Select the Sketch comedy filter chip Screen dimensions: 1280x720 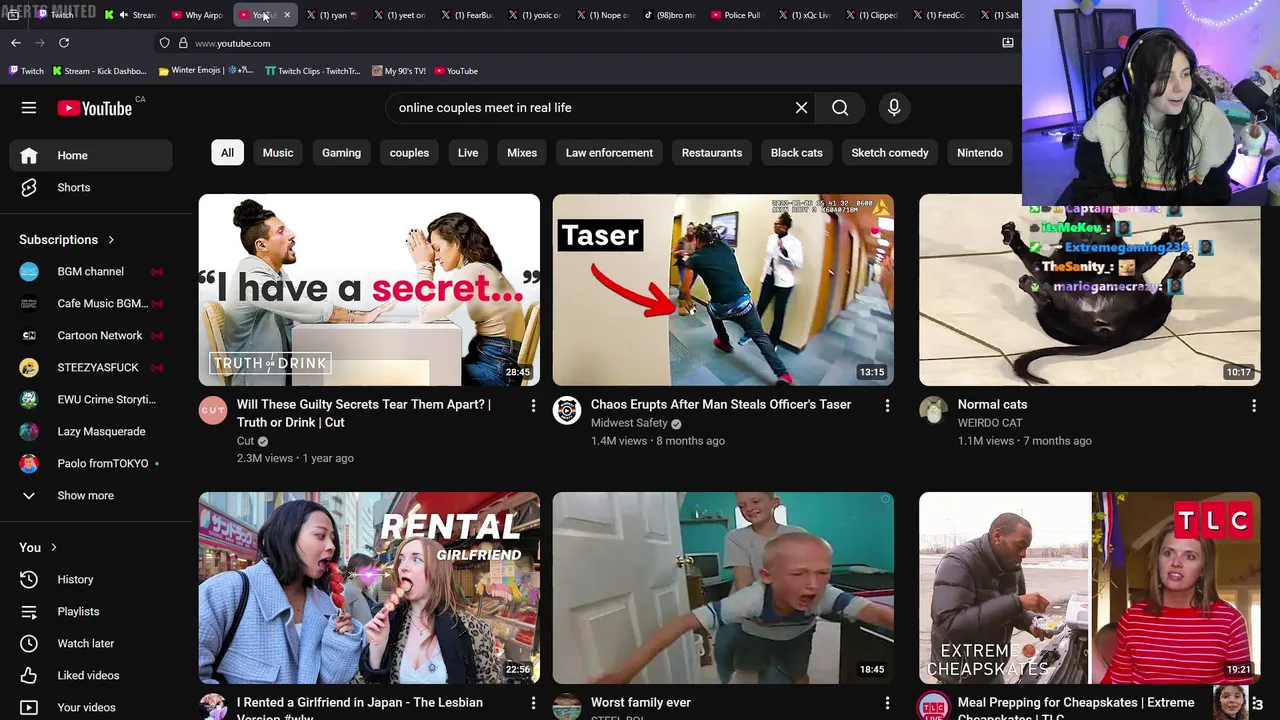[890, 153]
